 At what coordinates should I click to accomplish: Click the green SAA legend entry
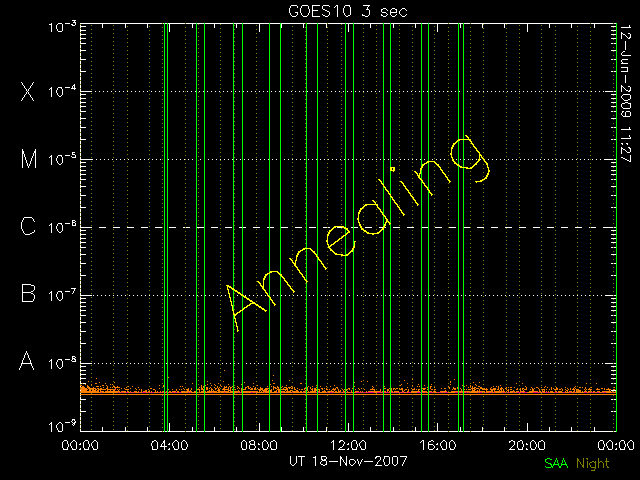coord(556,463)
